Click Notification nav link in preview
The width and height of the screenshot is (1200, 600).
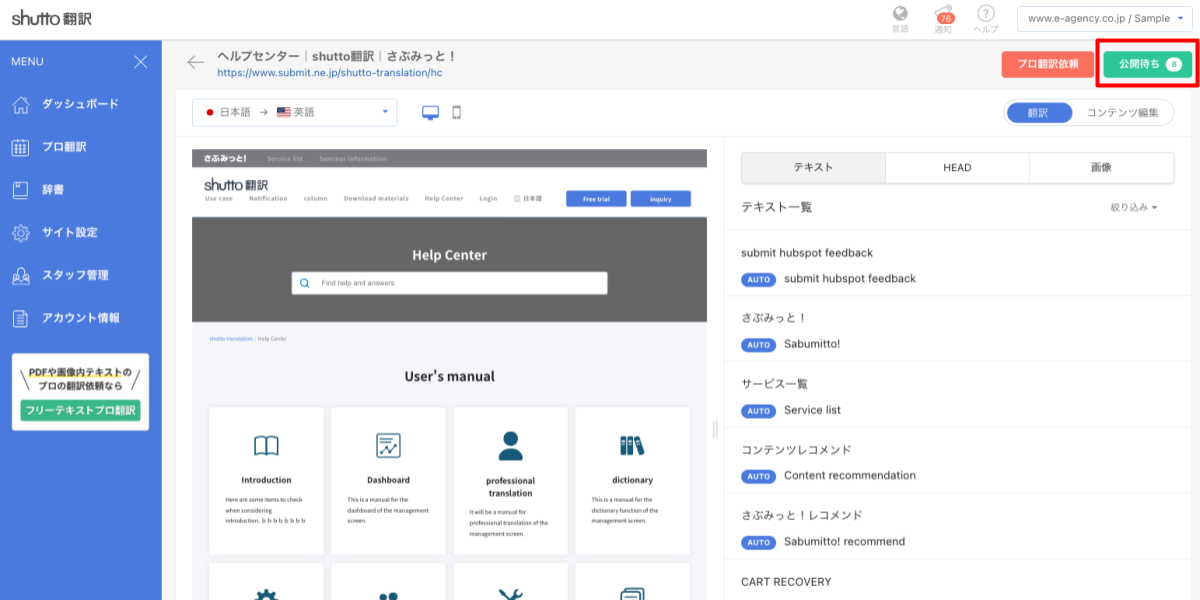(268, 198)
